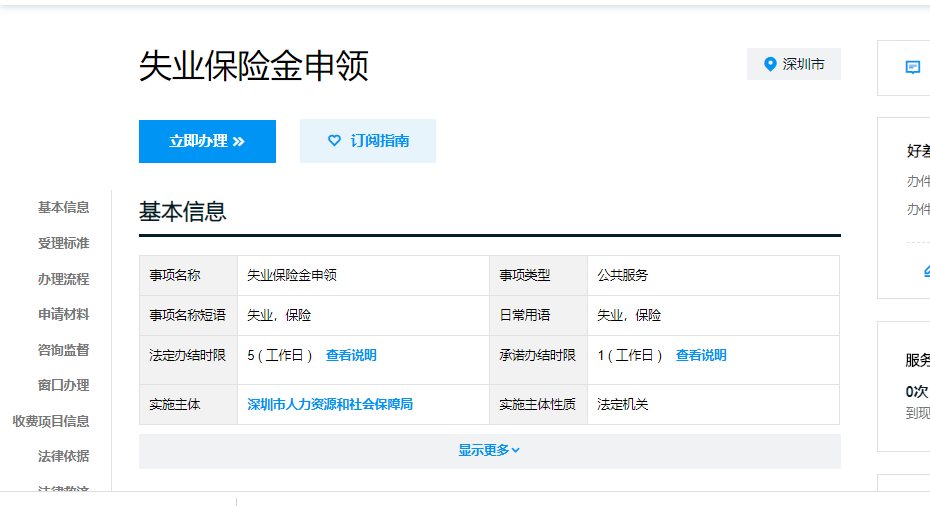Select the 法定办结时限 label cell
The width and height of the screenshot is (930, 506).
click(x=189, y=360)
